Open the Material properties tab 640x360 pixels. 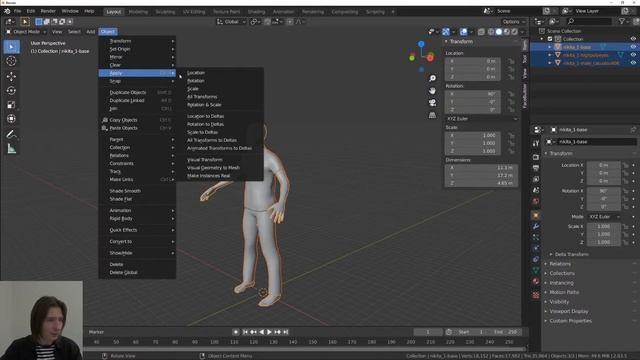[x=536, y=282]
